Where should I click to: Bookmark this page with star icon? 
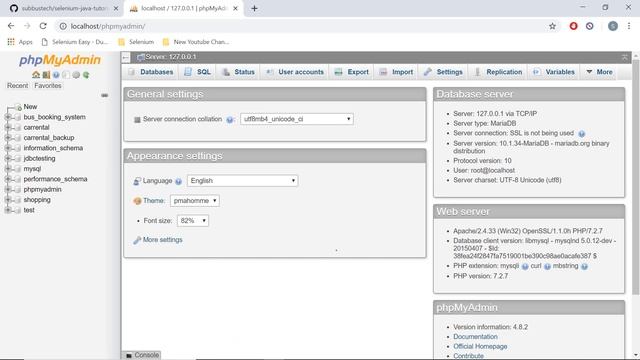pyautogui.click(x=552, y=26)
